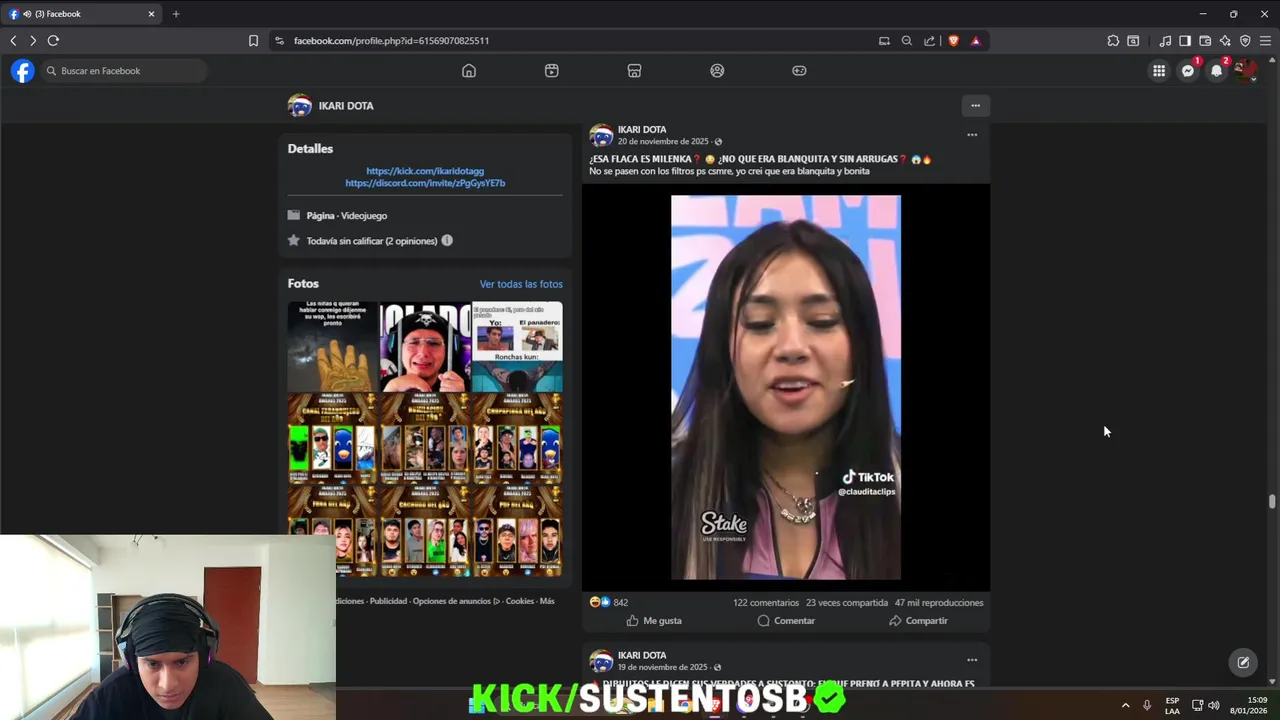Screen dimensions: 1280x720
Task: Open the browser hamburger main menu
Action: [1265, 41]
